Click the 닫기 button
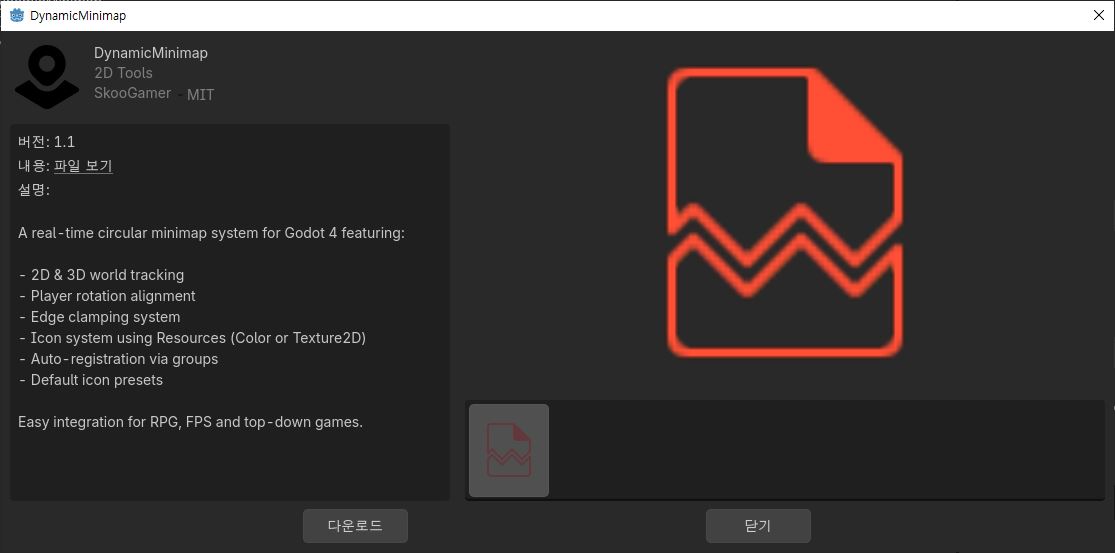Viewport: 1115px width, 553px height. point(758,526)
